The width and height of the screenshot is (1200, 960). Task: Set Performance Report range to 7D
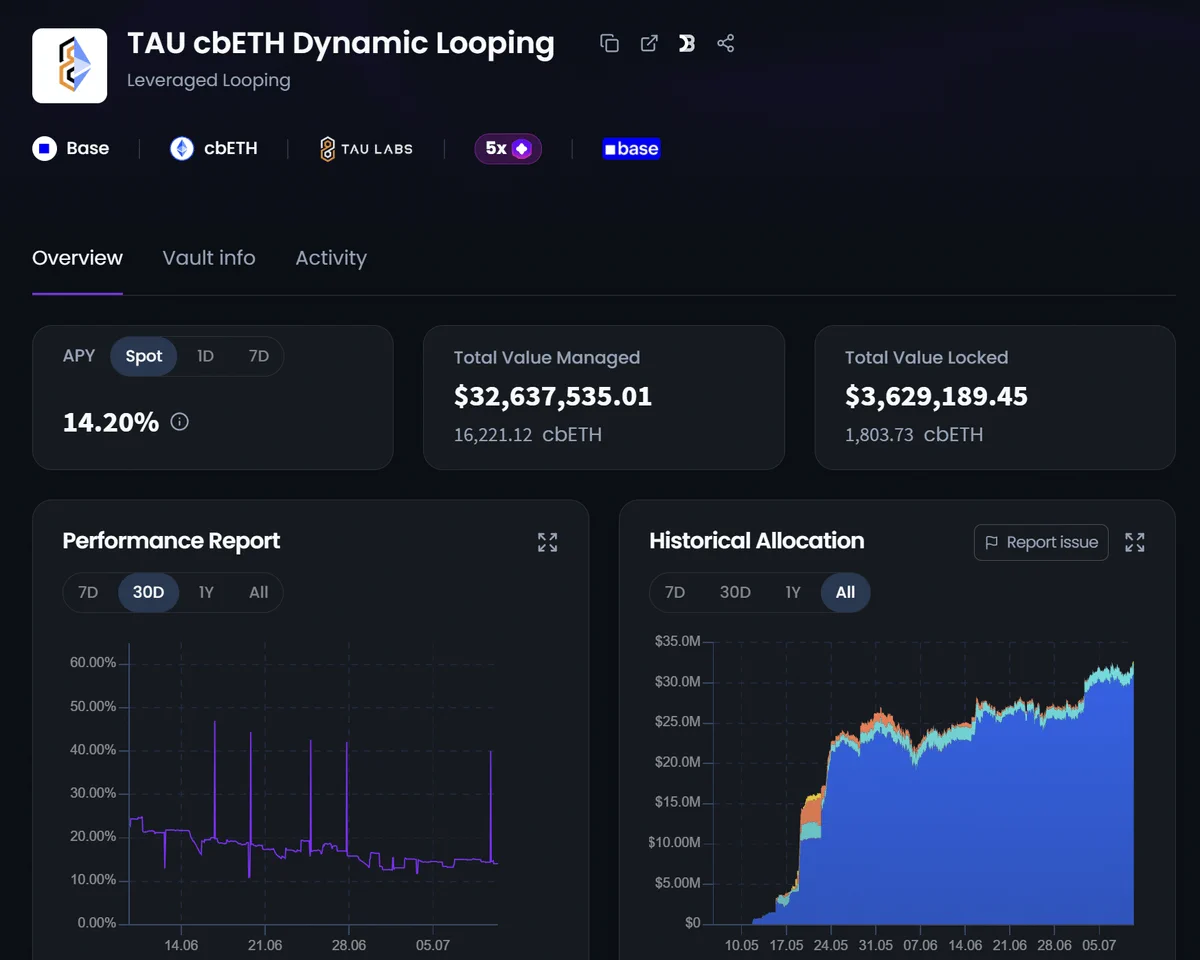pyautogui.click(x=88, y=592)
